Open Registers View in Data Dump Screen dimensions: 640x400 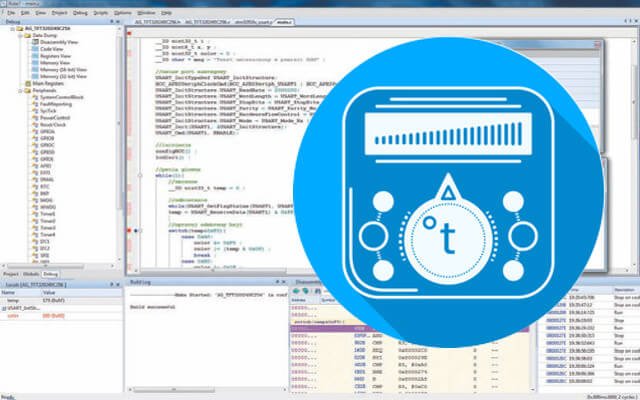[55, 56]
